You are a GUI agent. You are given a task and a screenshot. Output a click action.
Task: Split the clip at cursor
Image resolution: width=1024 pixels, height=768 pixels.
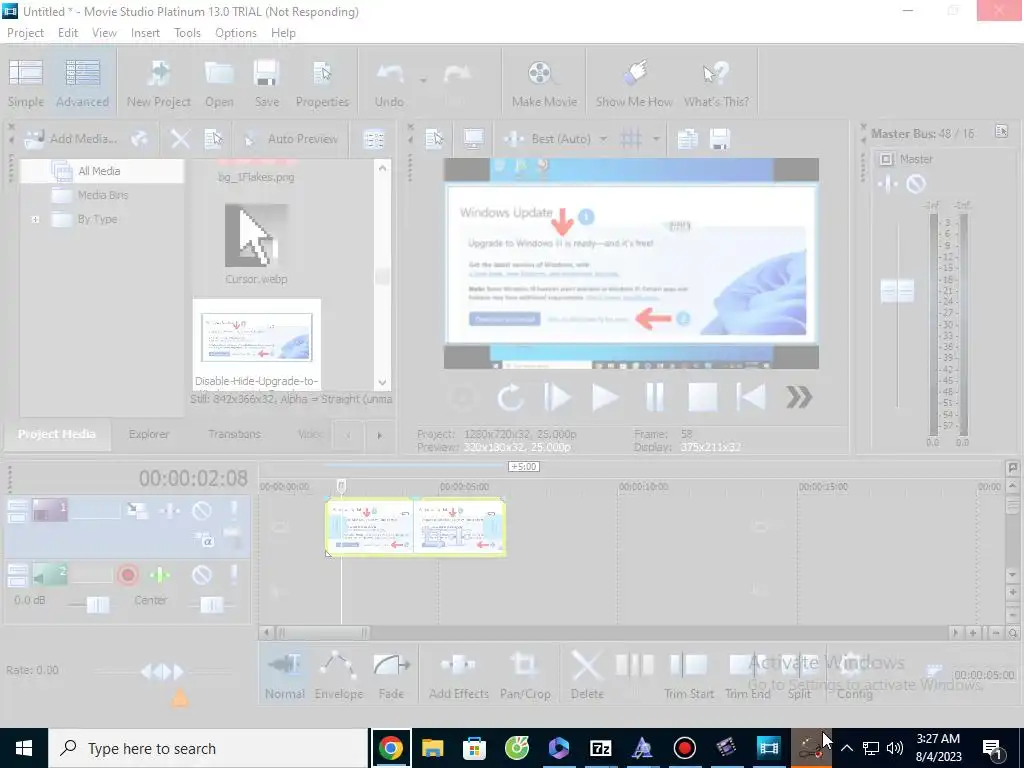tap(799, 676)
